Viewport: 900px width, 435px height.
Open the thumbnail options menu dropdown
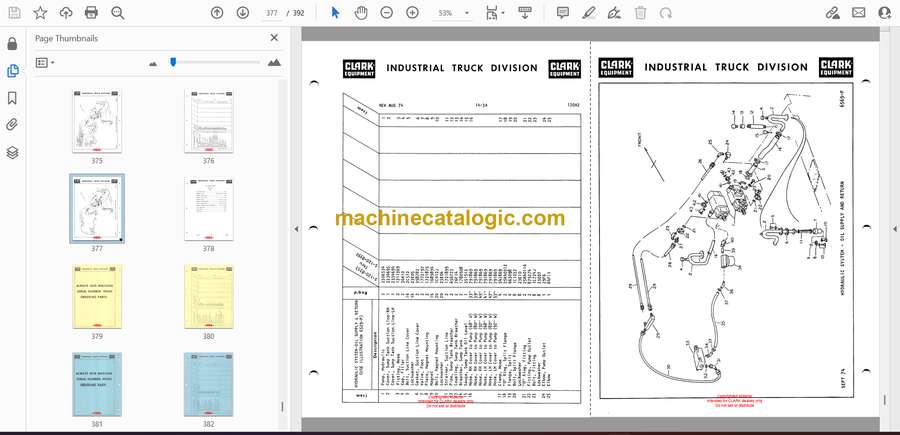click(45, 63)
